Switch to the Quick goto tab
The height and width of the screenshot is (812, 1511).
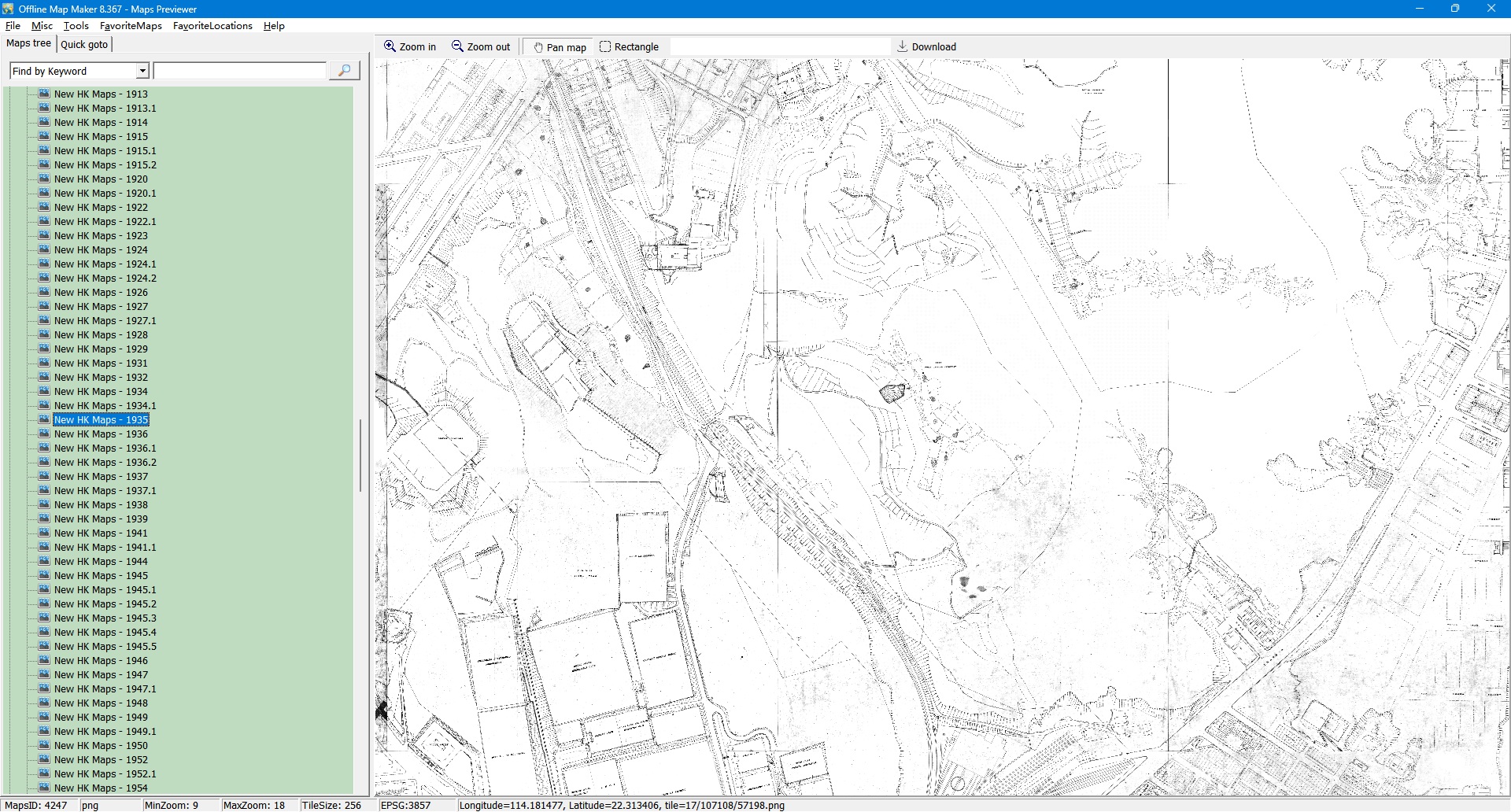click(84, 44)
